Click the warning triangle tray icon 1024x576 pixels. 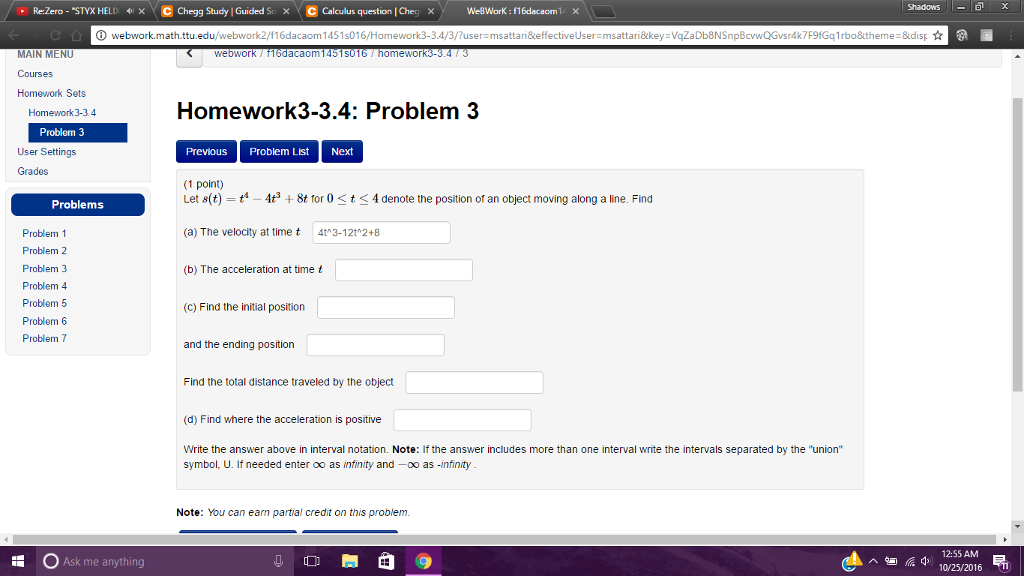click(x=853, y=560)
